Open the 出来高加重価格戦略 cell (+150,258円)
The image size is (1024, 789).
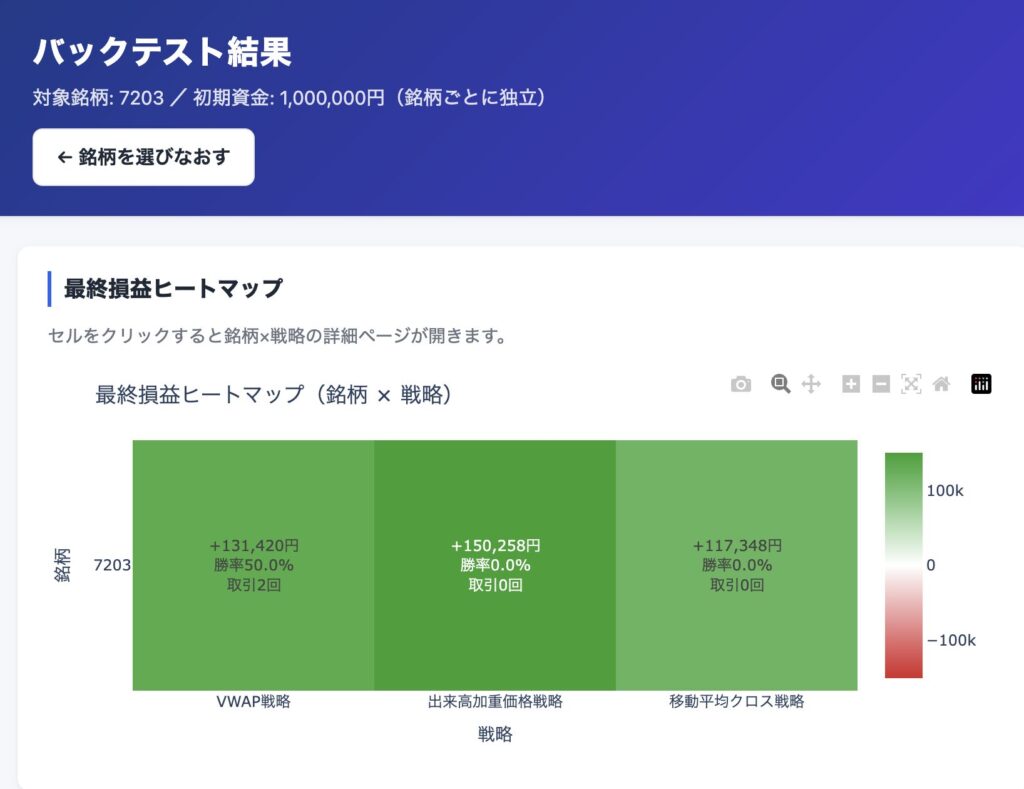point(495,565)
